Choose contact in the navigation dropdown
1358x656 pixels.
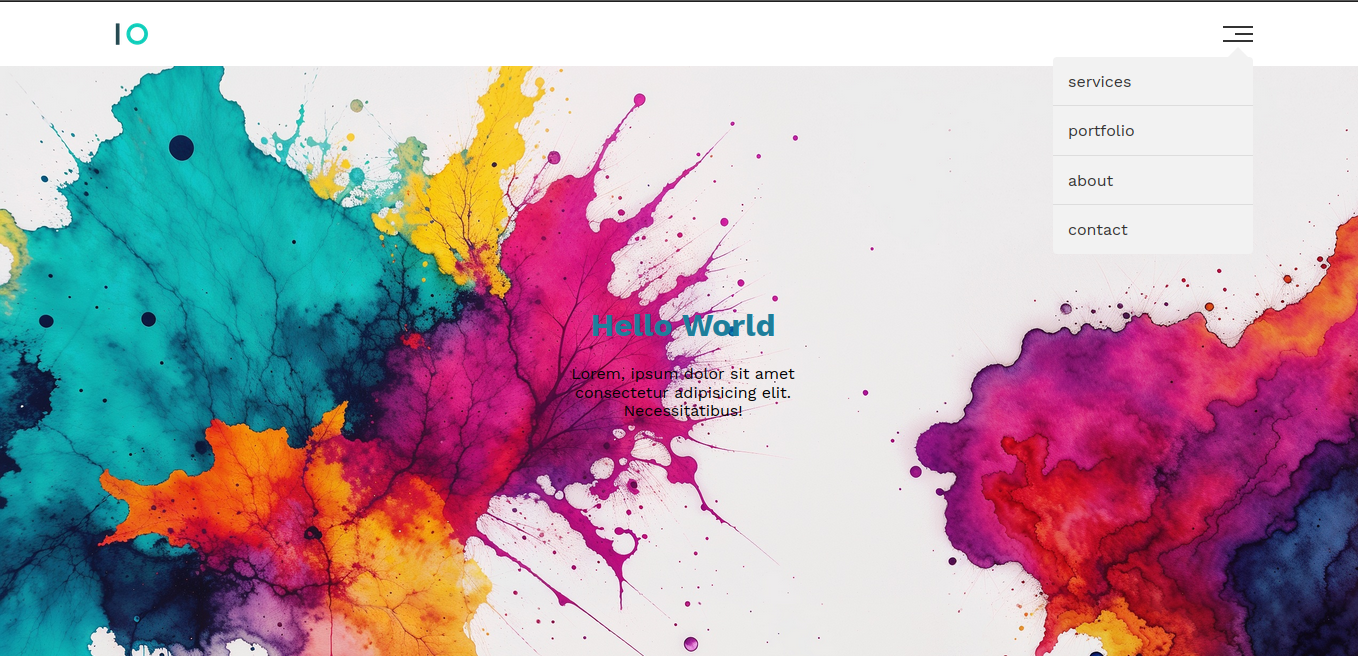(1097, 230)
